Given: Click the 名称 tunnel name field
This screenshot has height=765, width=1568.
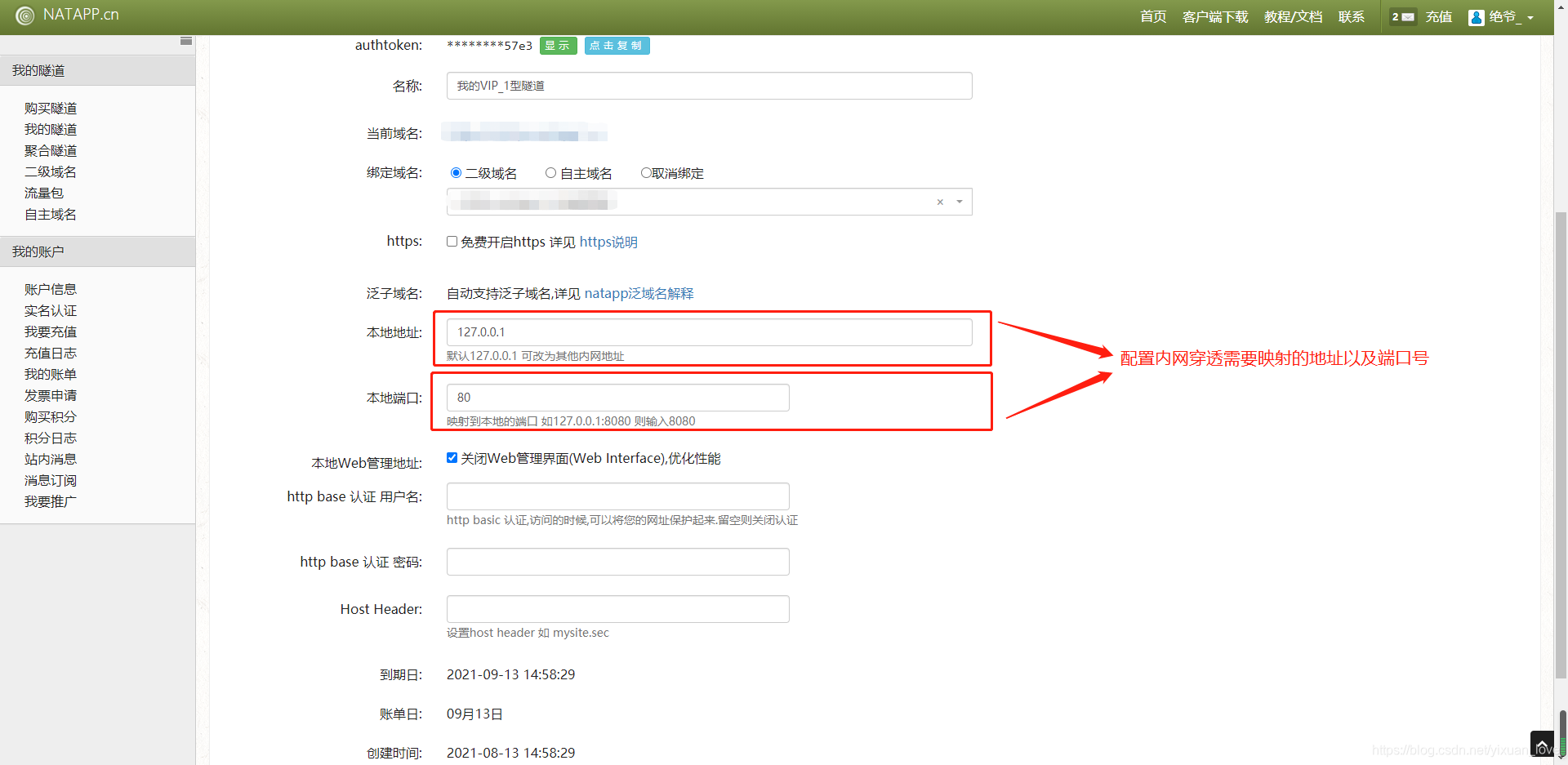Looking at the screenshot, I should click(709, 86).
